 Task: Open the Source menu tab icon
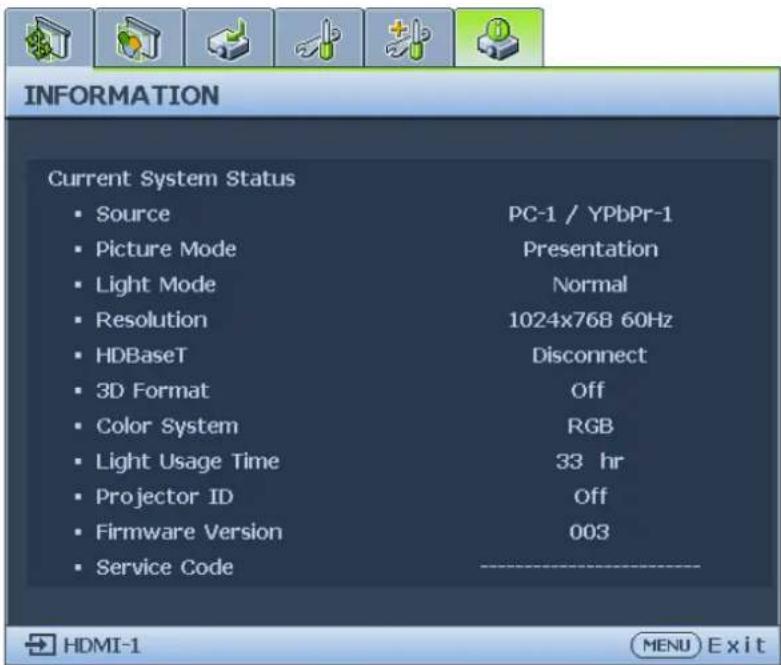tap(229, 38)
